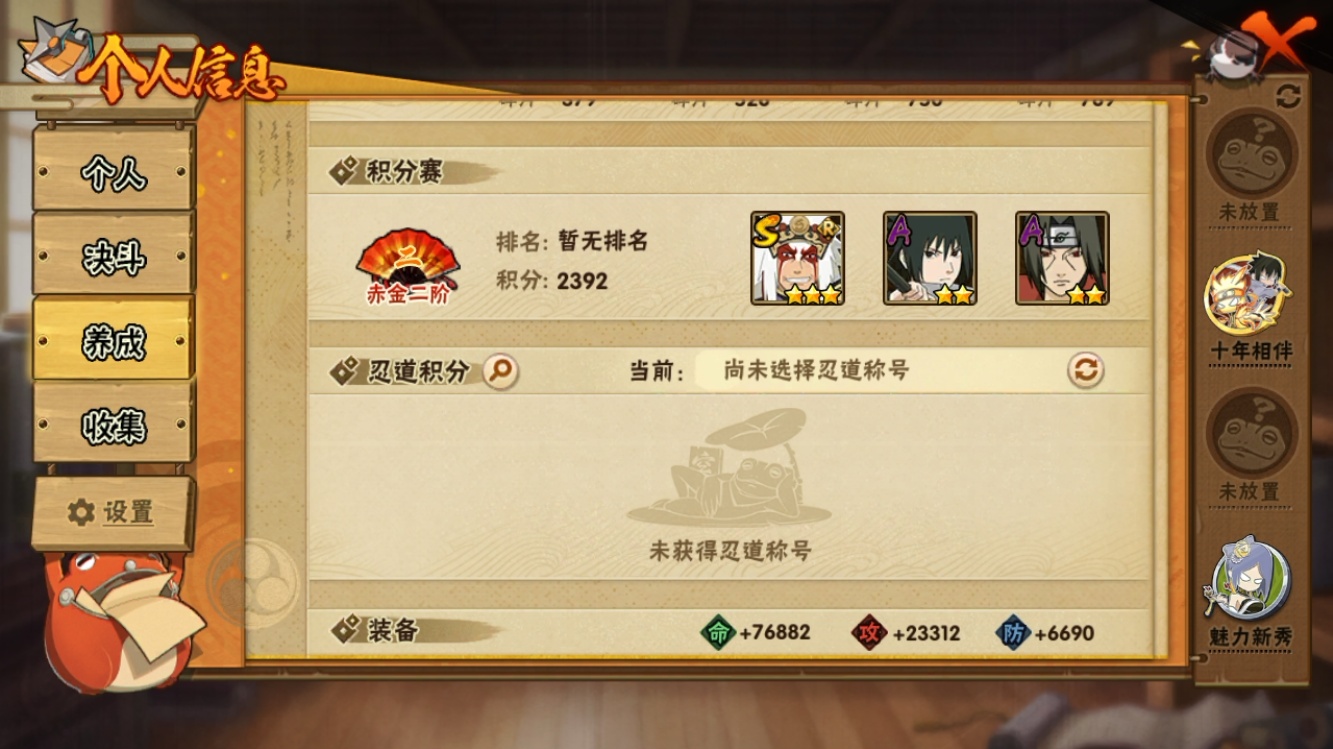1333x749 pixels.
Task: Select the A-rank Itachi ninja portrait
Action: (1061, 258)
